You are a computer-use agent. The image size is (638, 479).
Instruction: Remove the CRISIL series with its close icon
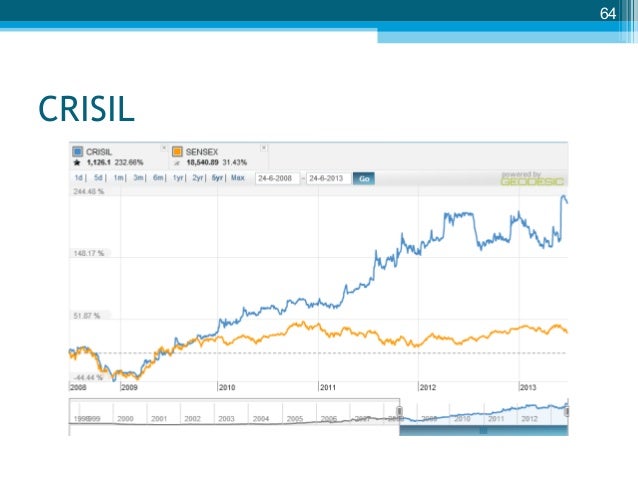pyautogui.click(x=164, y=148)
